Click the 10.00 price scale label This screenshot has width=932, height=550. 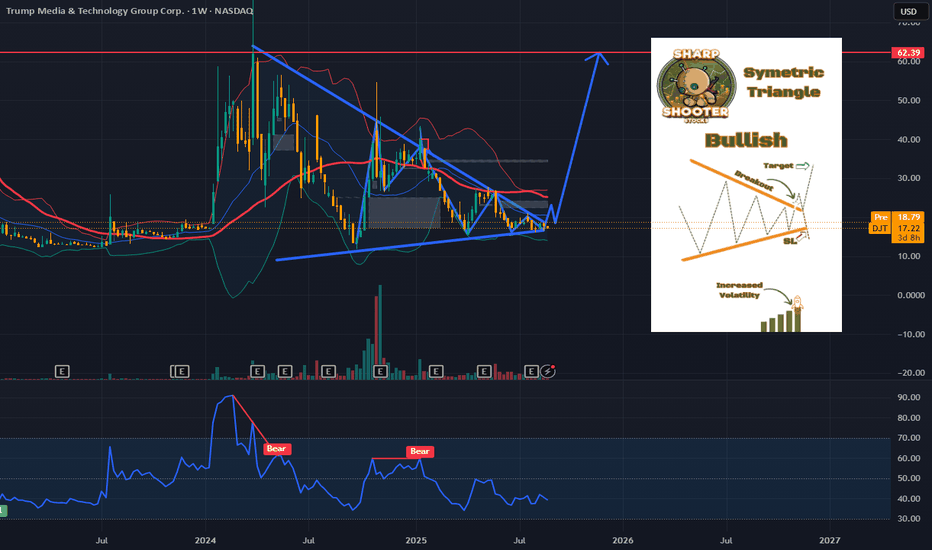[x=909, y=256]
